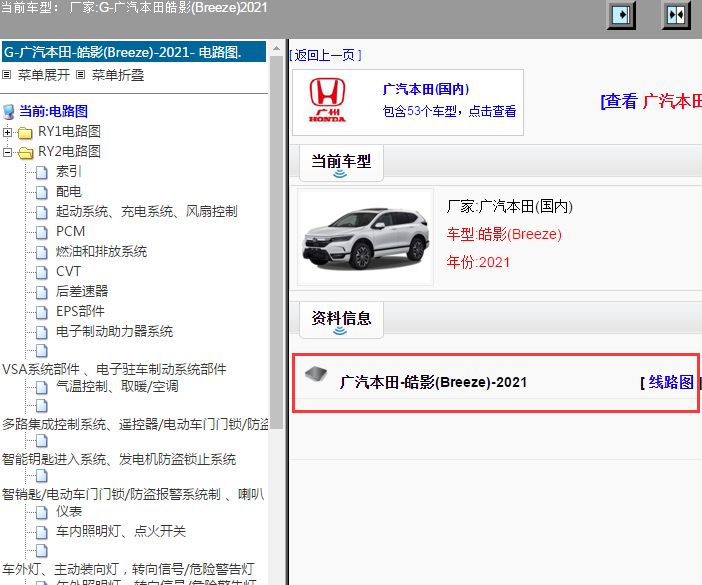Open 气温控制、取暖/空调 tree item
Viewport: 702px width, 585px height.
click(117, 386)
